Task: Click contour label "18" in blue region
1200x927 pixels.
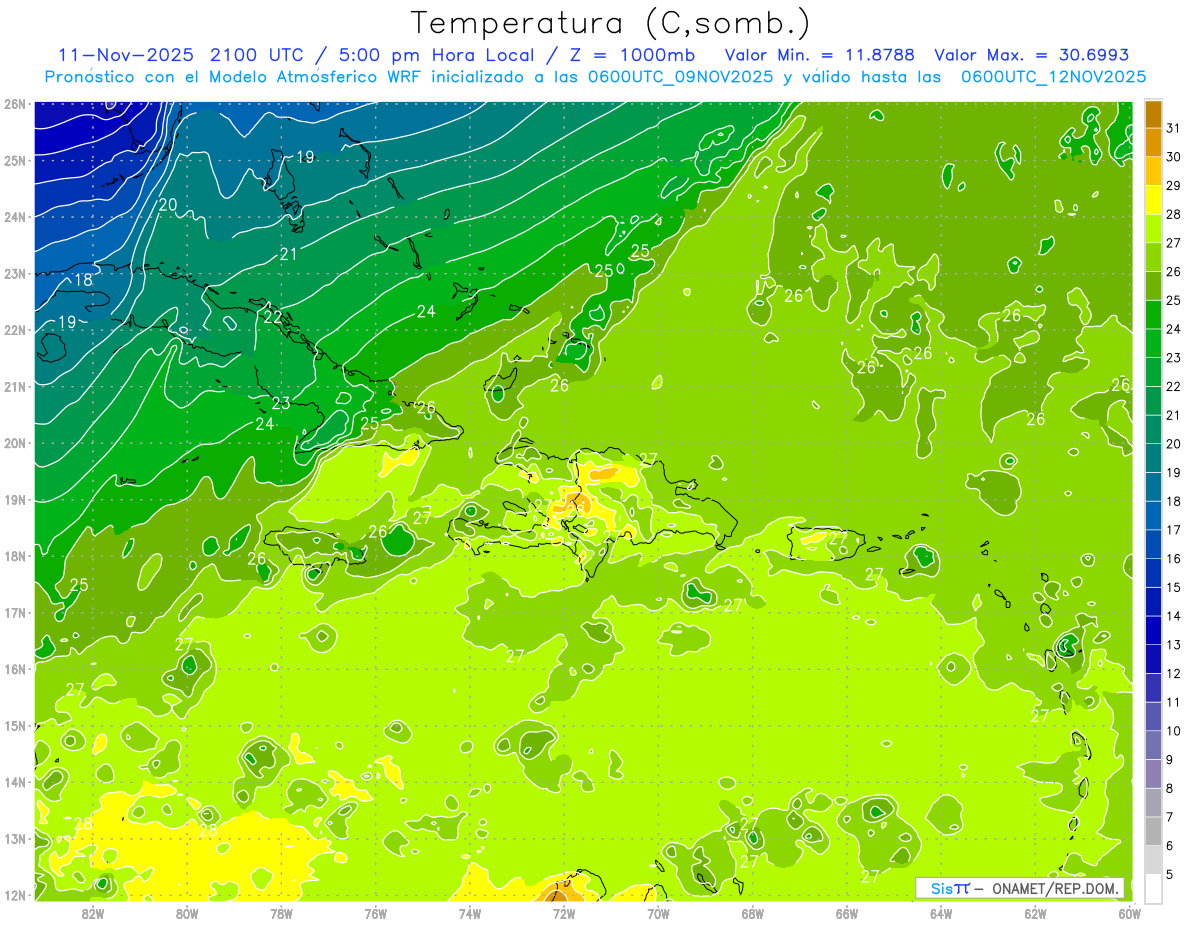Action: [84, 280]
